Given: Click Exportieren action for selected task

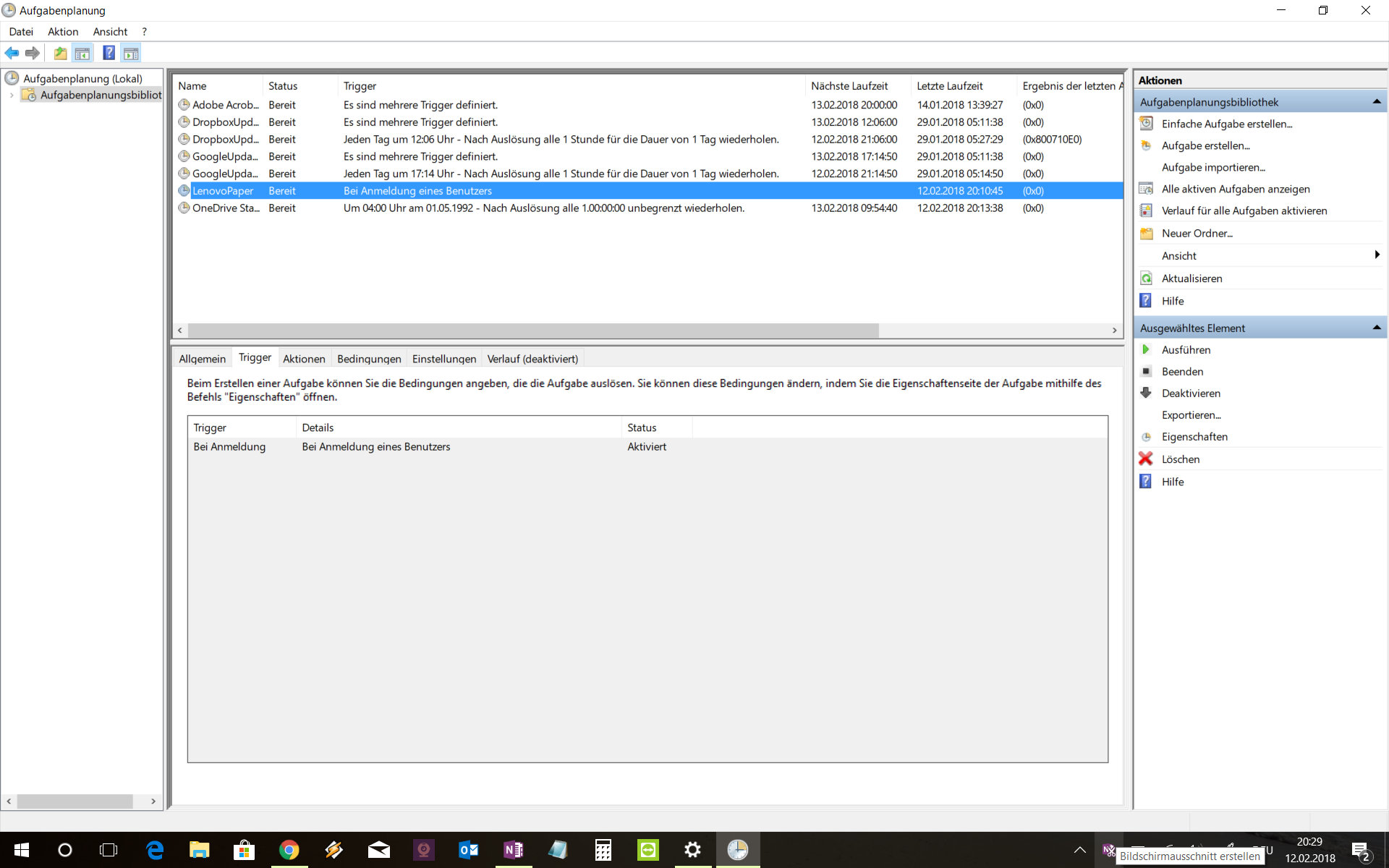Looking at the screenshot, I should tap(1191, 414).
